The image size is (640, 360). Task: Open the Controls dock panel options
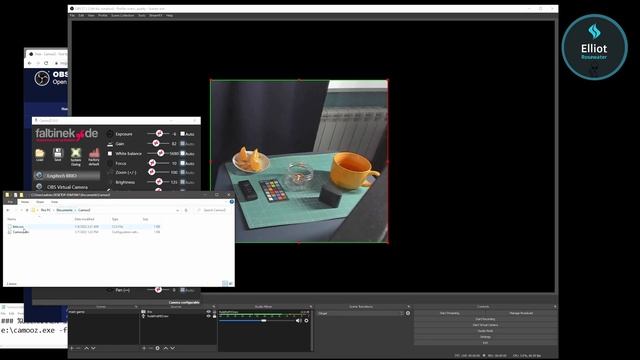555,307
